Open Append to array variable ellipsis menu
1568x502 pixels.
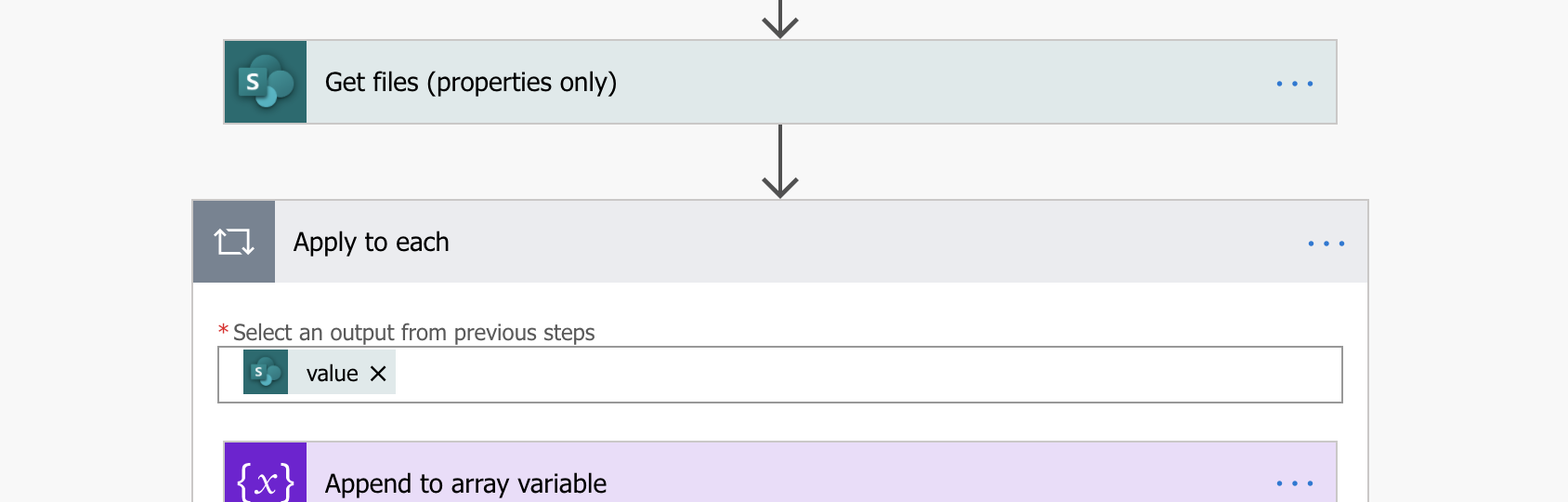coord(1295,483)
